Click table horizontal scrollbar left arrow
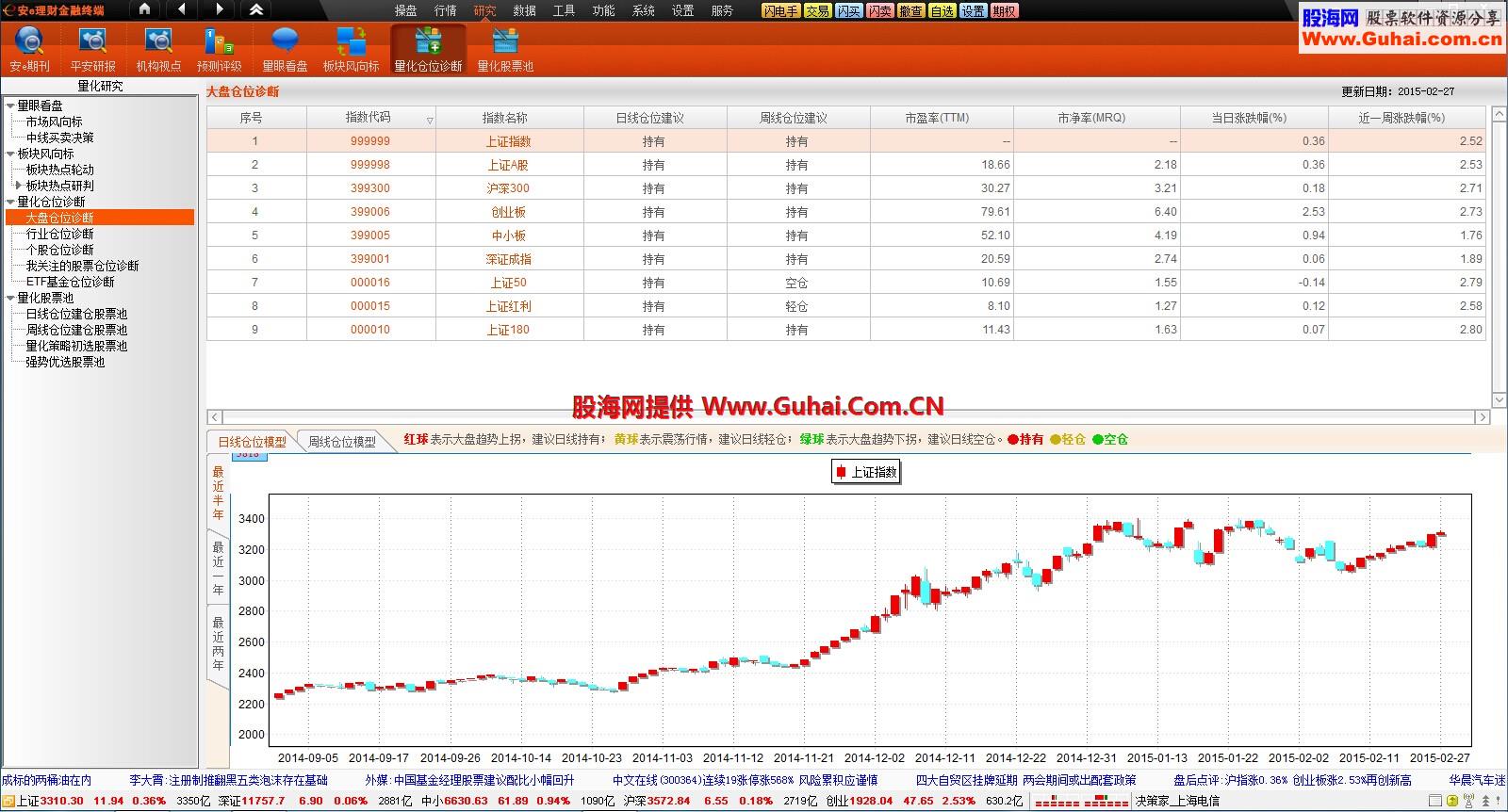Screen dimensions: 1508x812 click(215, 416)
